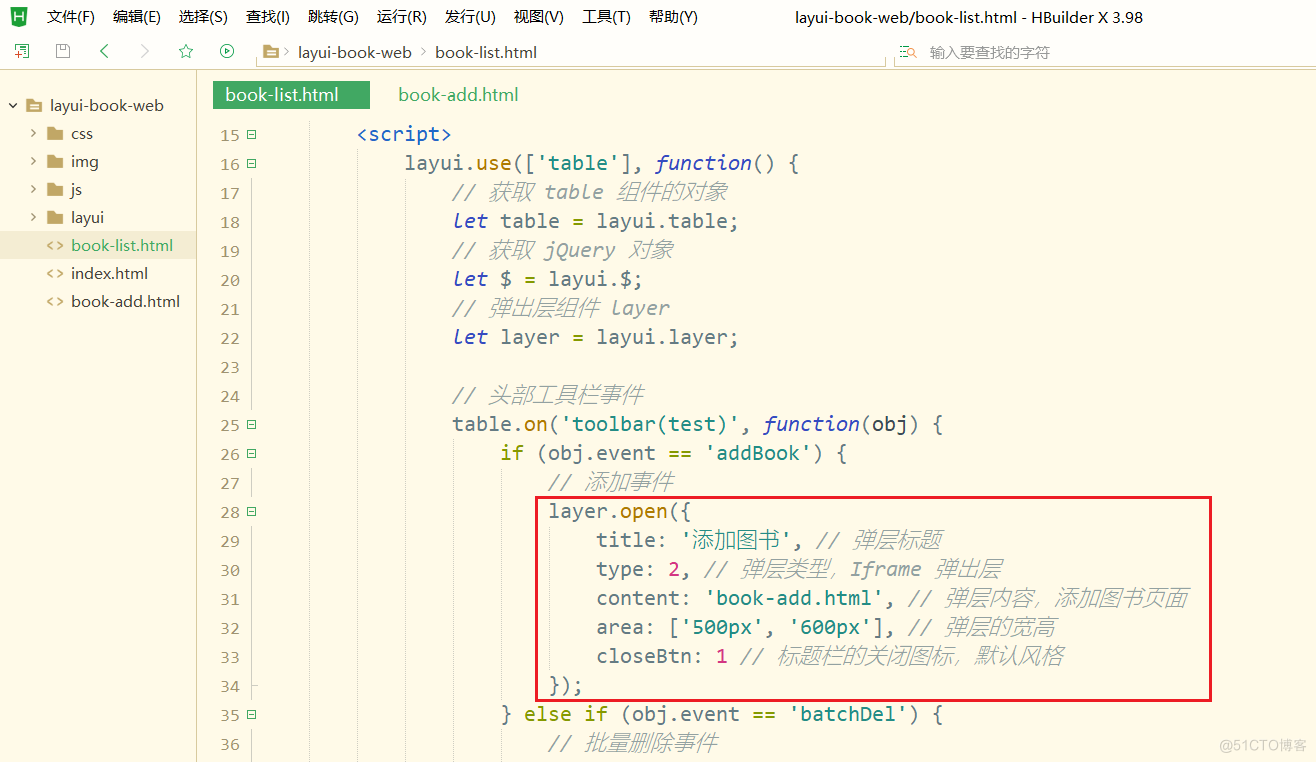Open the 发行(U) menu
1316x762 pixels.
tap(470, 17)
